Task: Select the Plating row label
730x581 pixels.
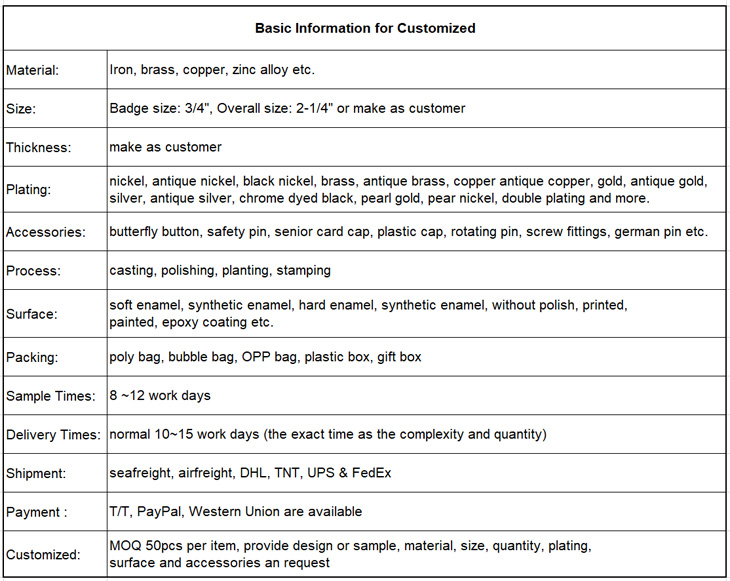Action: point(28,190)
